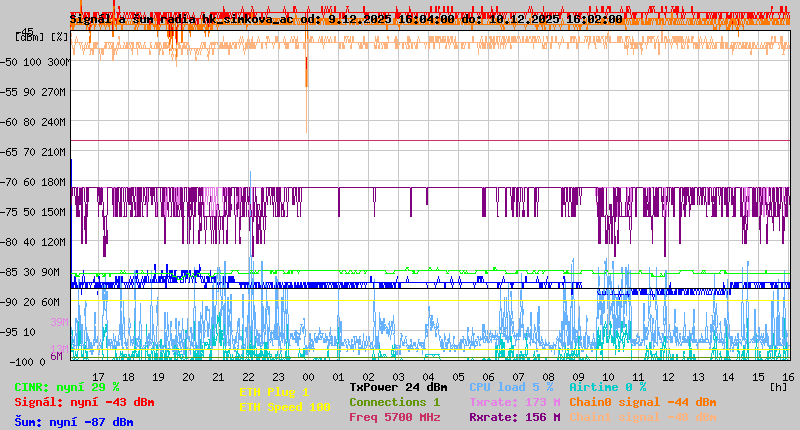This screenshot has width=800, height=430.
Task: Click hour '08' on the time axis
Action: tap(548, 377)
